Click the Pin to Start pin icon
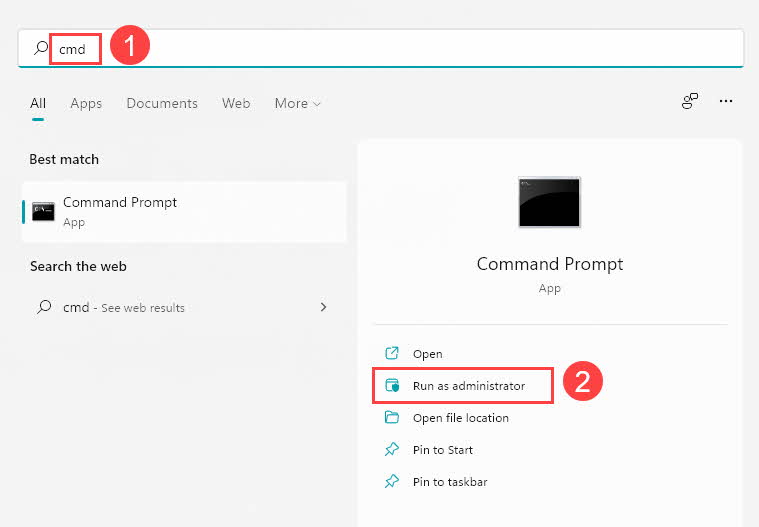 click(392, 450)
